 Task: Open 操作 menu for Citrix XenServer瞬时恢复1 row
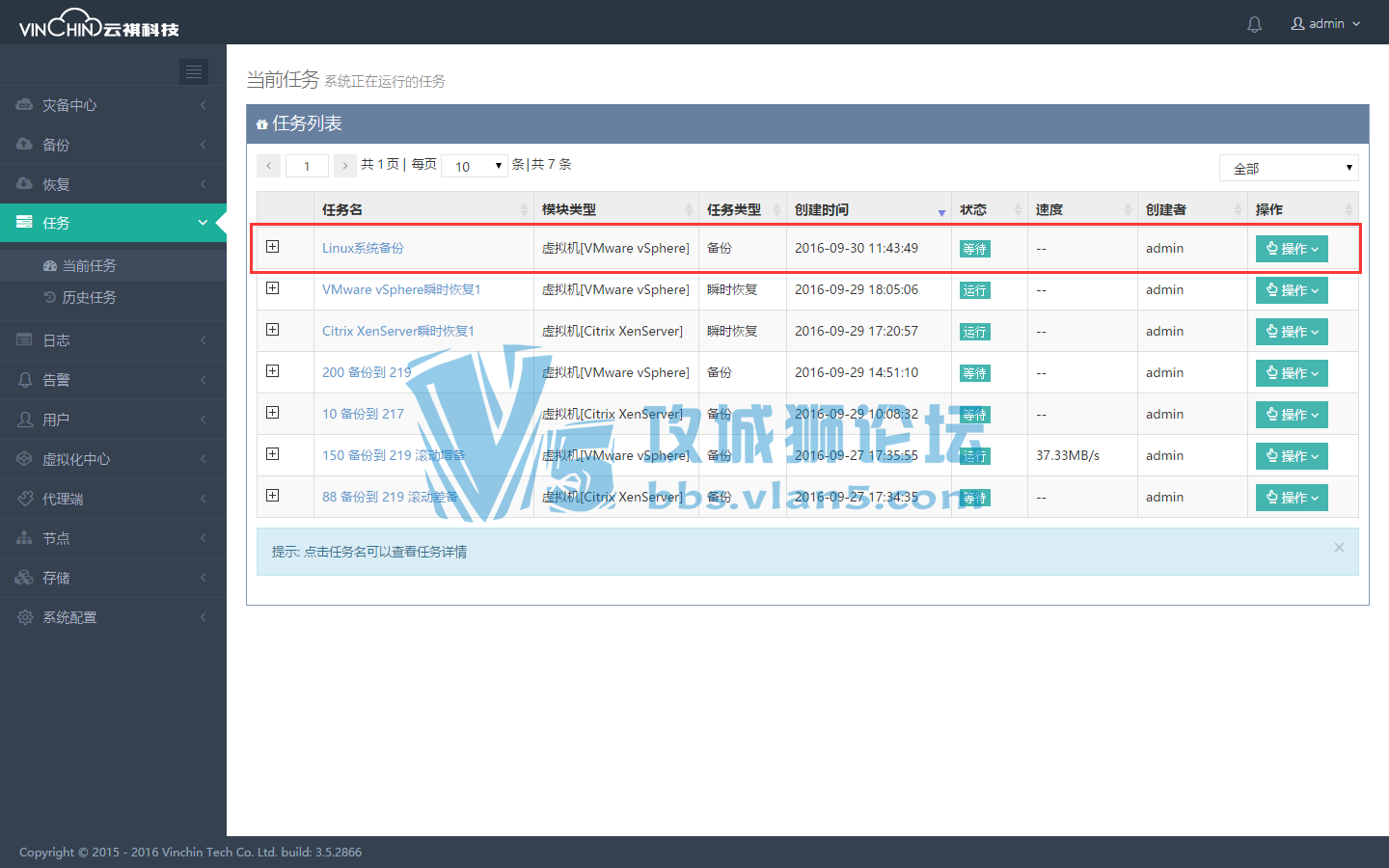(1292, 332)
